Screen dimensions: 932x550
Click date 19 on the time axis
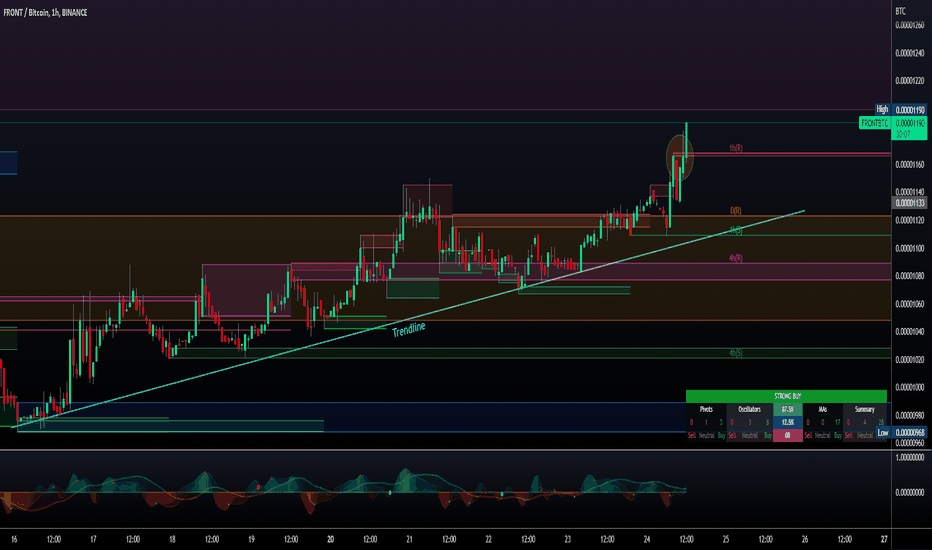[x=251, y=540]
